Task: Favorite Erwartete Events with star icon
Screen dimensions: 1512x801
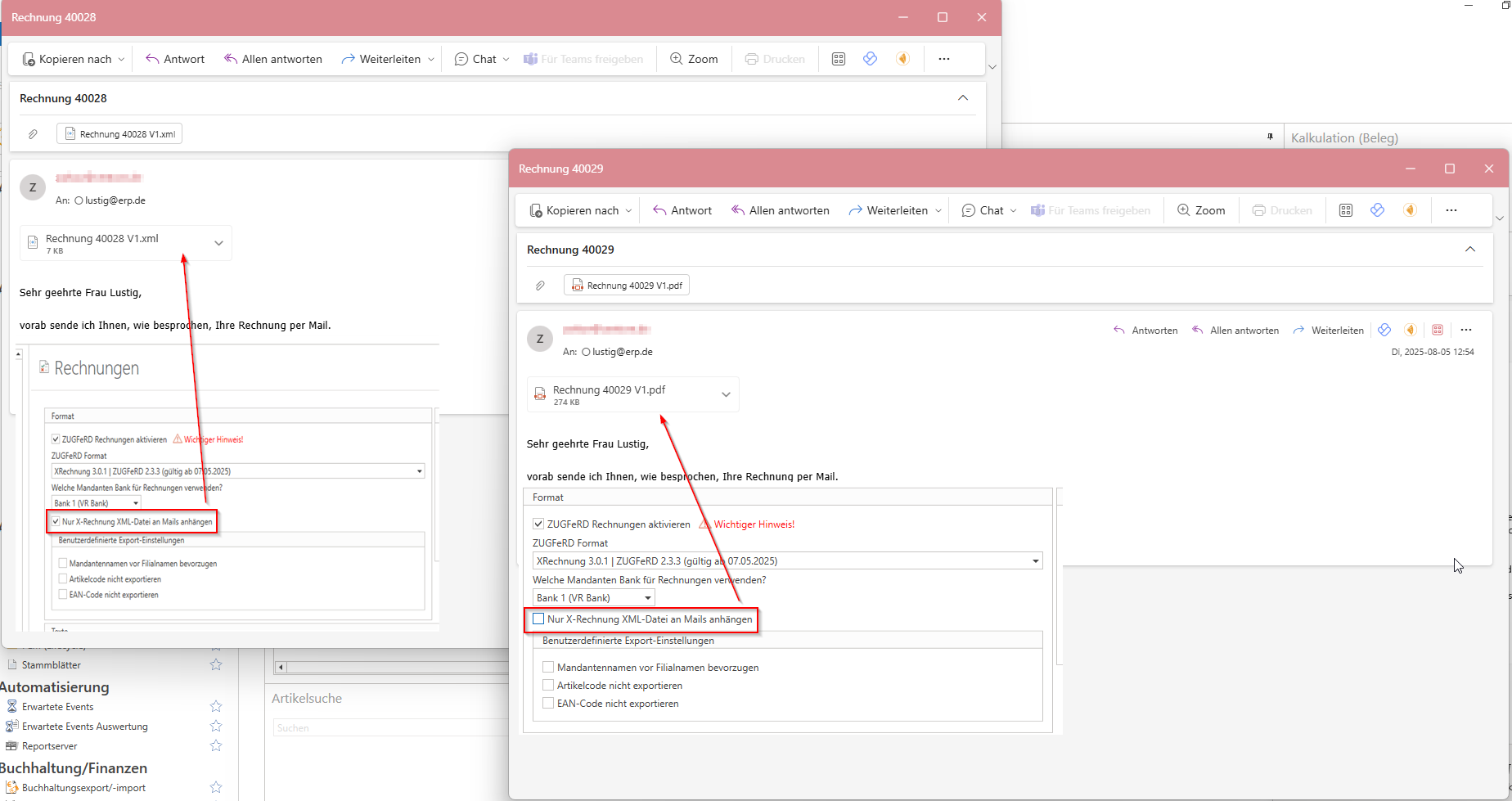Action: [x=216, y=706]
